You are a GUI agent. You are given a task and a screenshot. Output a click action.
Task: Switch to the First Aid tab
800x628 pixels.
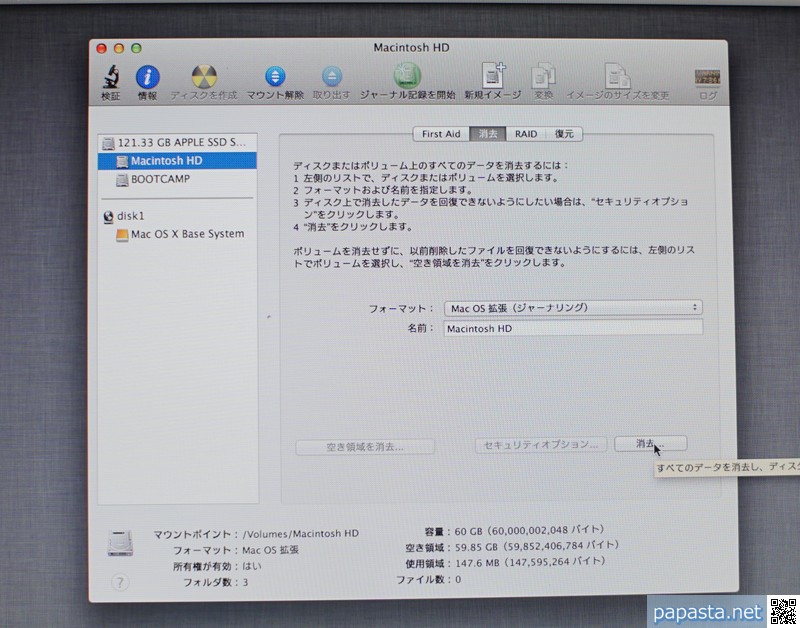441,134
